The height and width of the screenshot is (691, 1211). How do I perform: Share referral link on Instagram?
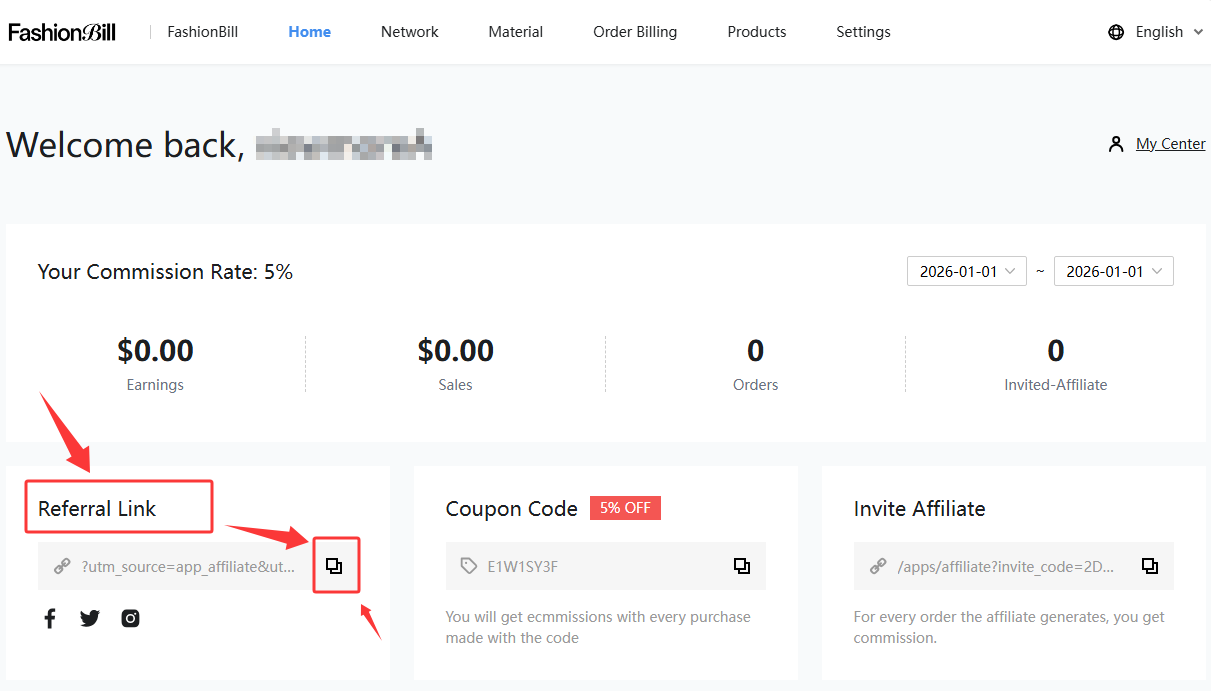tap(130, 618)
